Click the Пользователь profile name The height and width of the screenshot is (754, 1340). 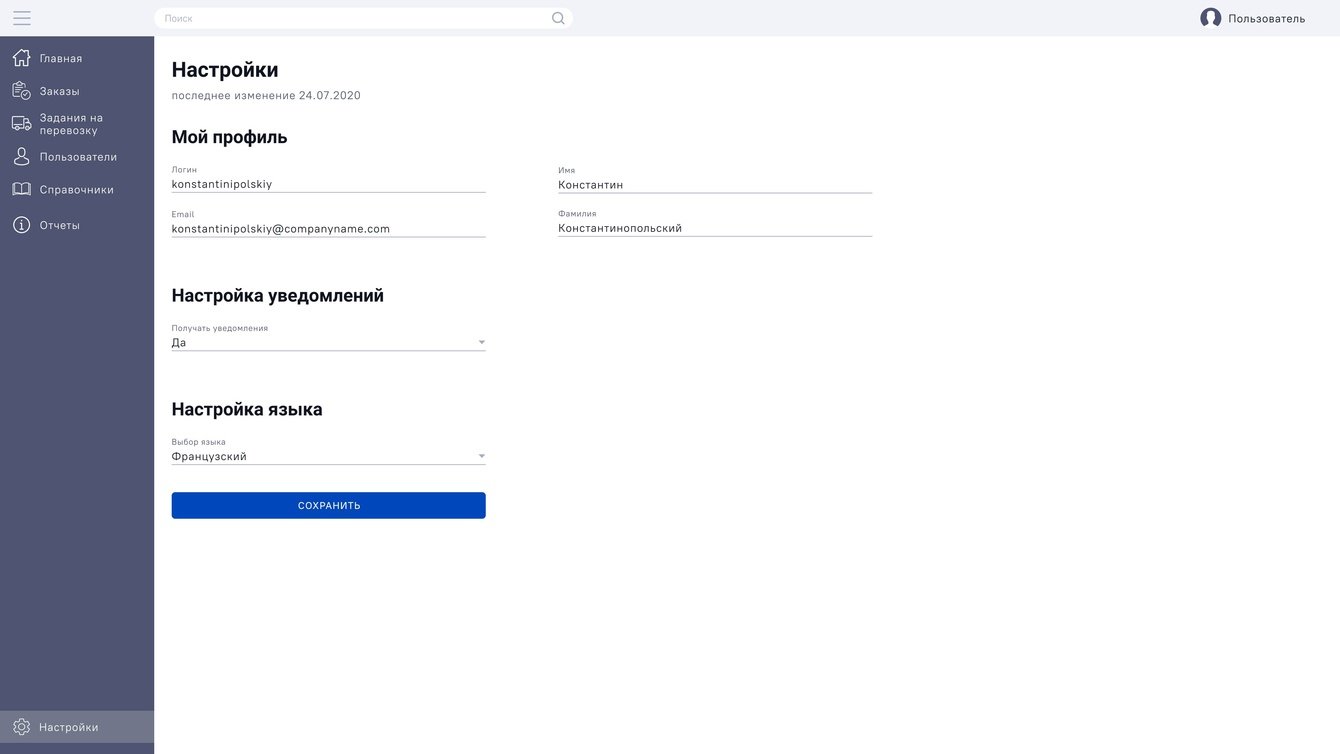[x=1266, y=19]
